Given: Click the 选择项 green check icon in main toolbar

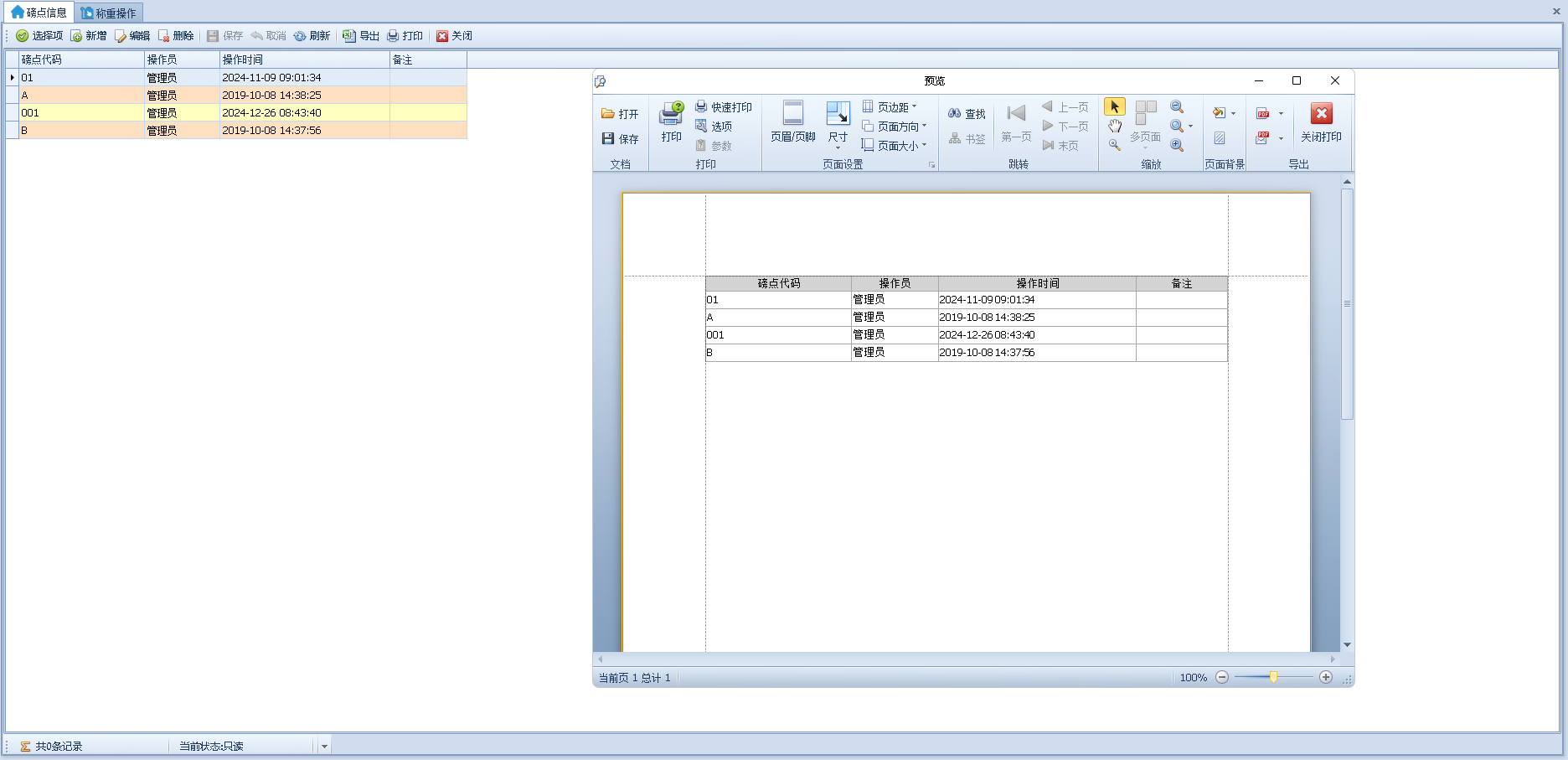Looking at the screenshot, I should click(23, 36).
